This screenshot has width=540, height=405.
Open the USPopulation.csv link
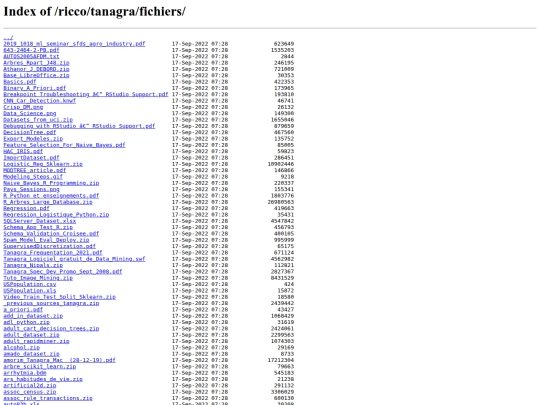point(30,284)
